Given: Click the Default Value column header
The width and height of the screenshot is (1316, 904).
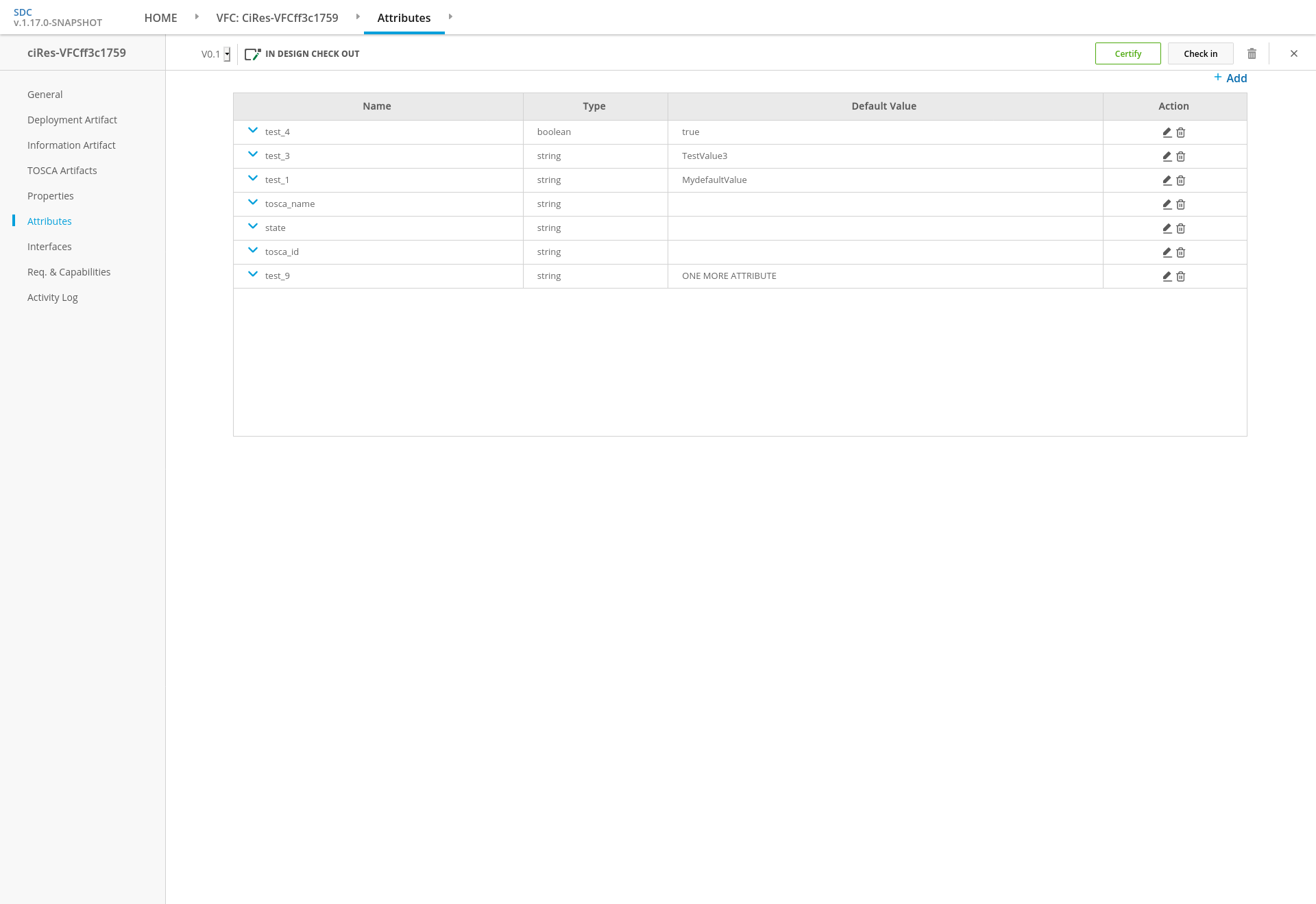Looking at the screenshot, I should click(885, 106).
